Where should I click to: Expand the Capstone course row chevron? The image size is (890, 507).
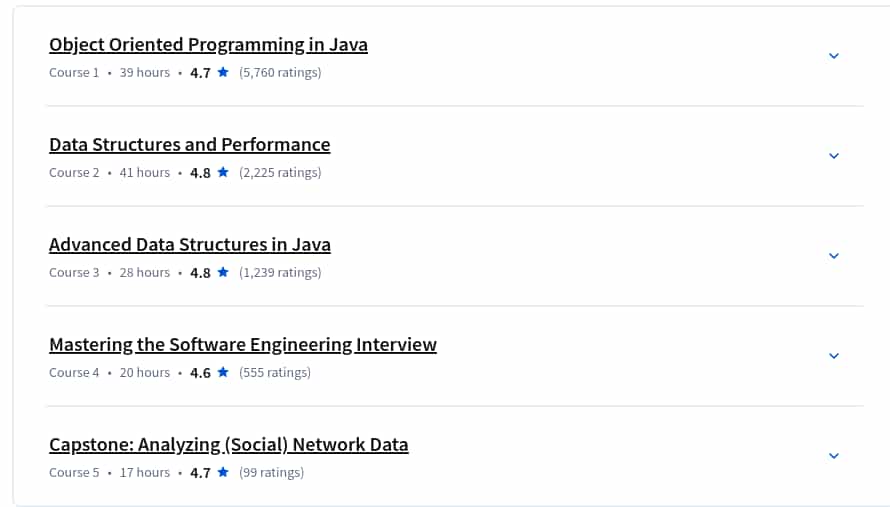[x=834, y=455]
